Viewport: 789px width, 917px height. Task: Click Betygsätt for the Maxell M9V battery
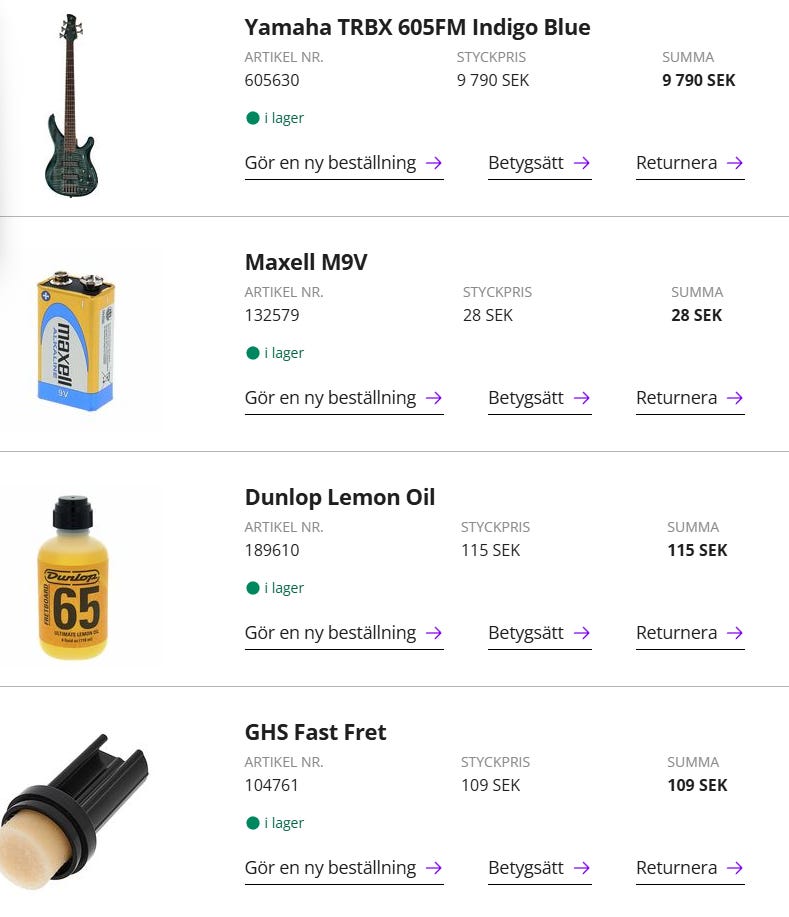tap(539, 398)
